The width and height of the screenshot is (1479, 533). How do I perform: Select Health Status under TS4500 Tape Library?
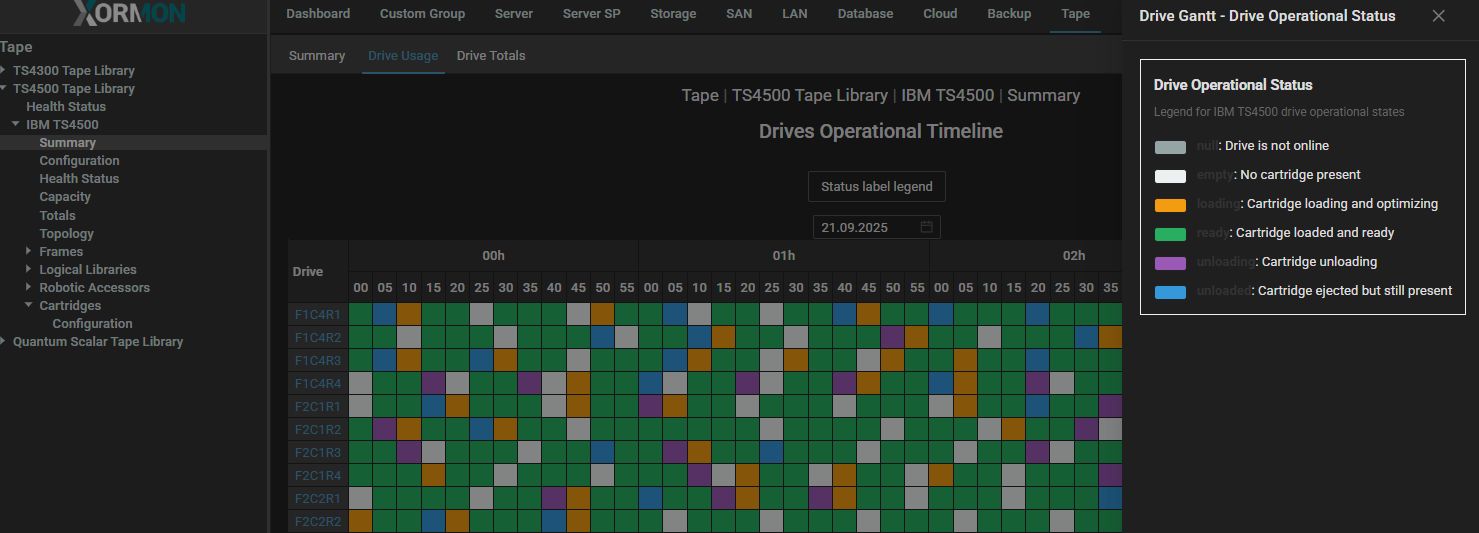pyautogui.click(x=66, y=106)
